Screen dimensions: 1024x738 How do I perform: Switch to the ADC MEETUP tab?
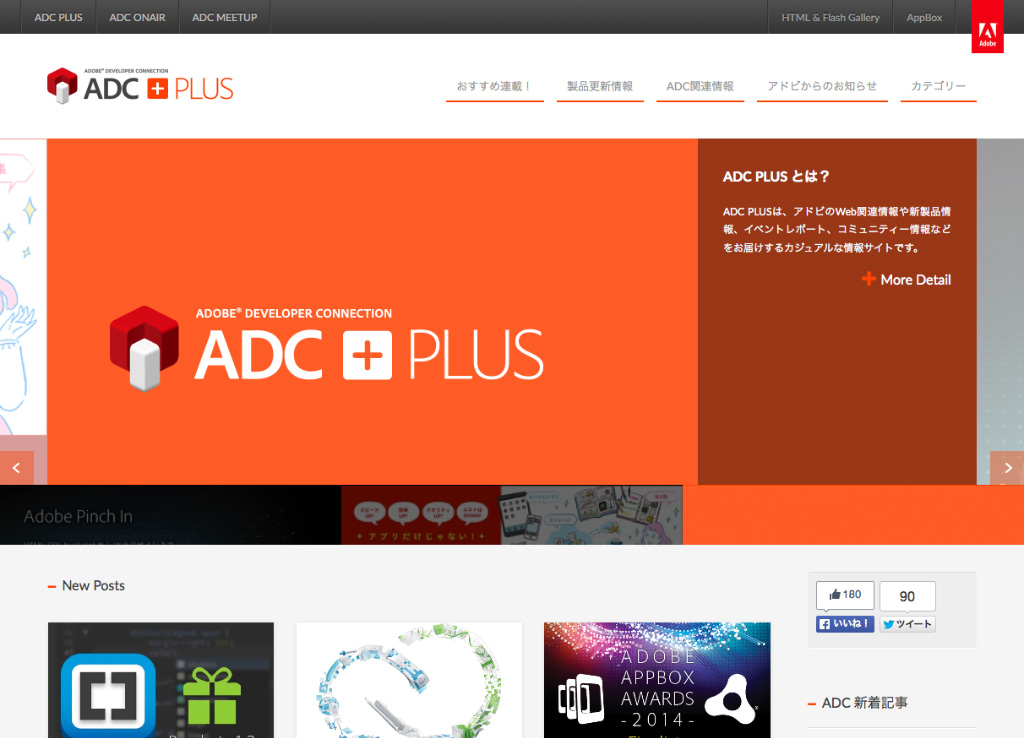(x=224, y=17)
